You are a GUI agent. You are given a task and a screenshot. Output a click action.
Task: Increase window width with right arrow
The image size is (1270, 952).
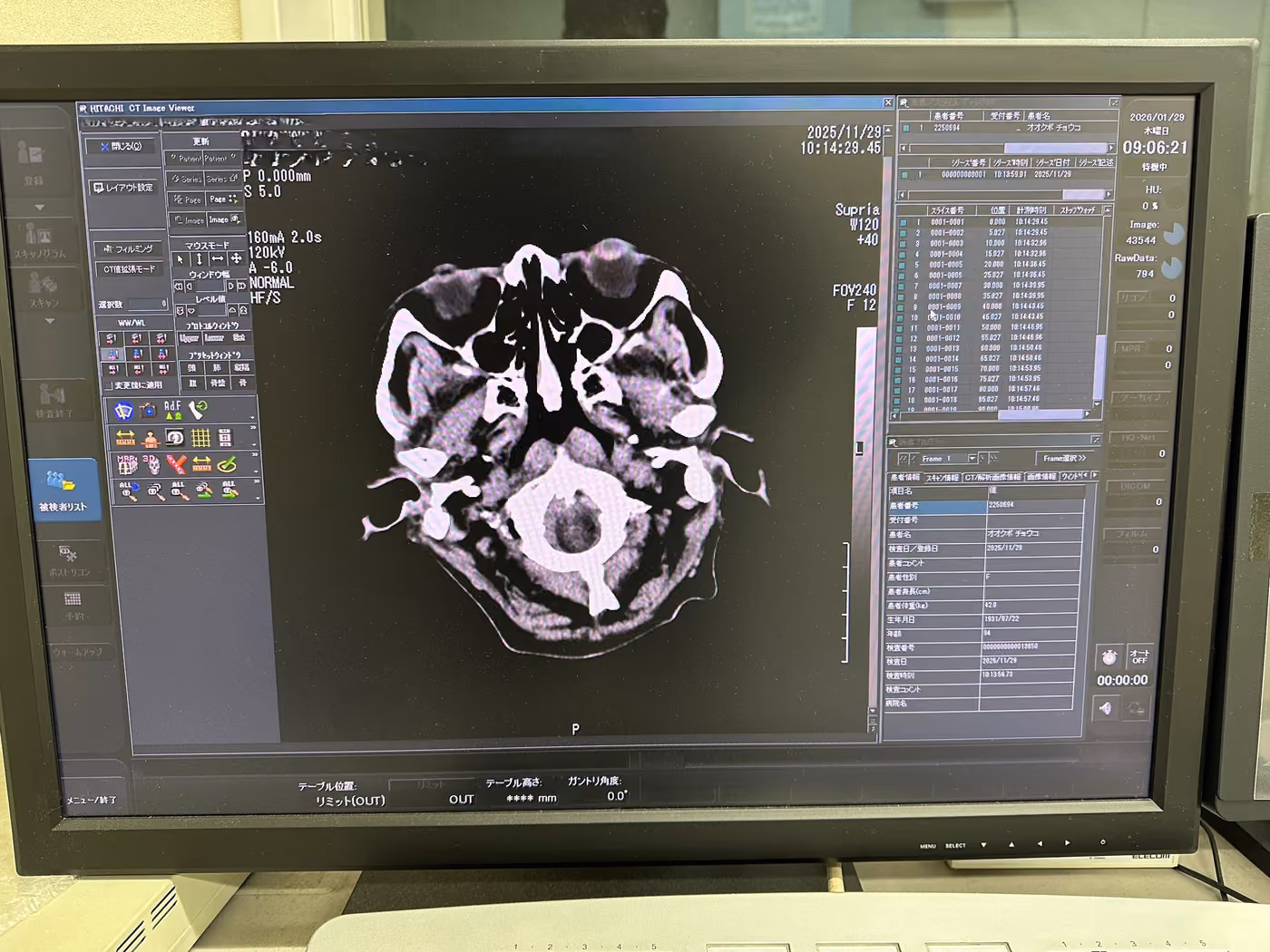point(230,286)
